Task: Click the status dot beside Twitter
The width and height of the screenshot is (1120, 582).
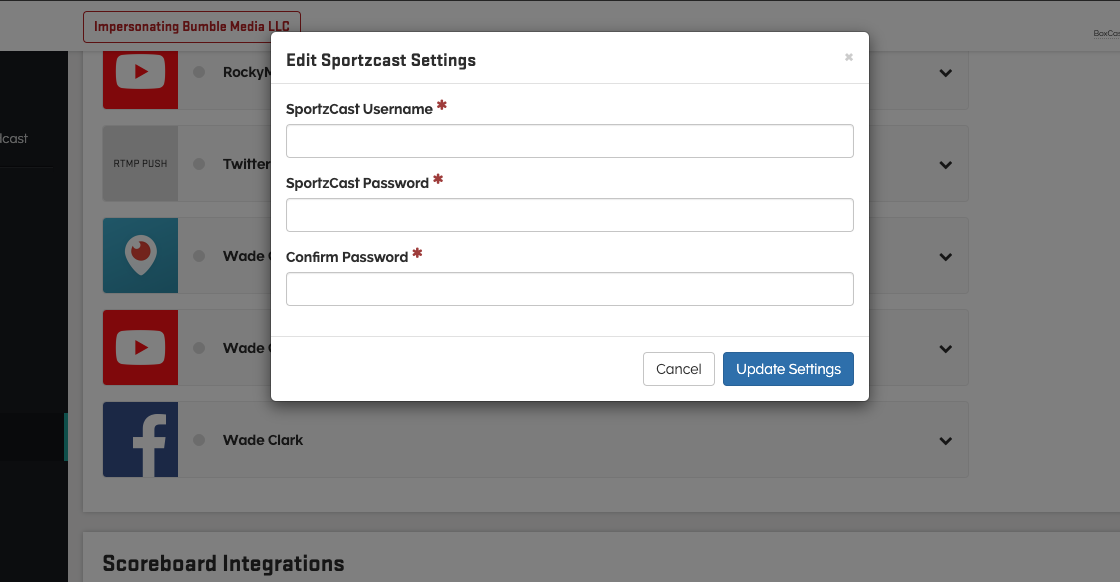Action: [199, 164]
